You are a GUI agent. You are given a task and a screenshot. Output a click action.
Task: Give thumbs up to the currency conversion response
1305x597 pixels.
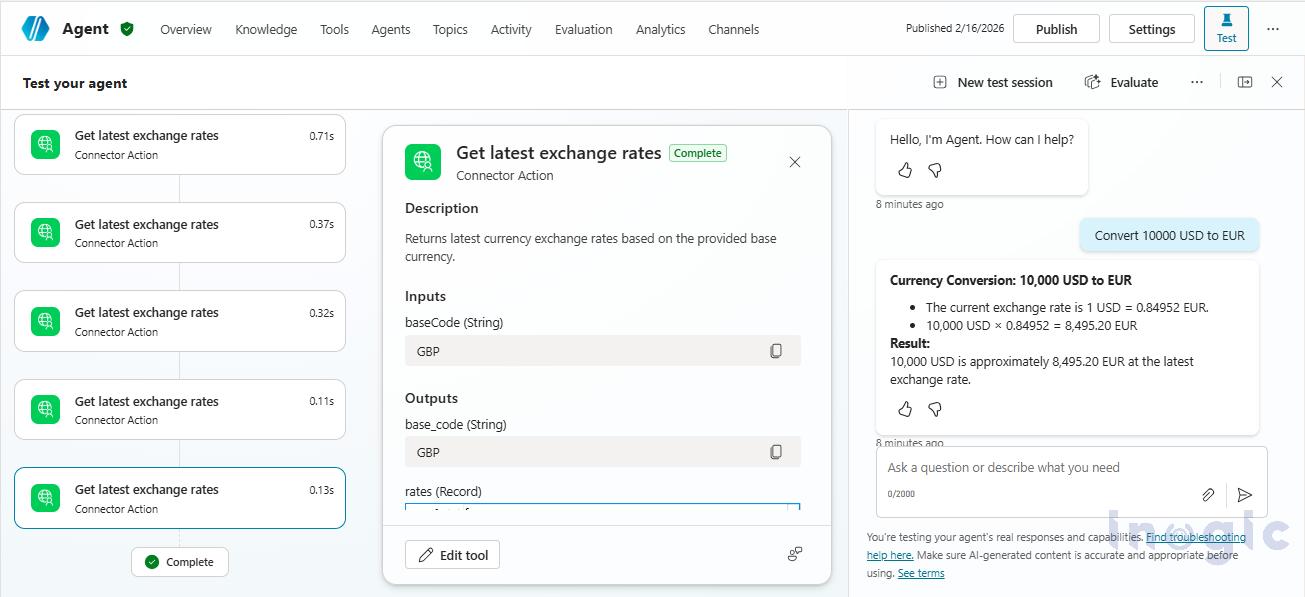click(904, 409)
